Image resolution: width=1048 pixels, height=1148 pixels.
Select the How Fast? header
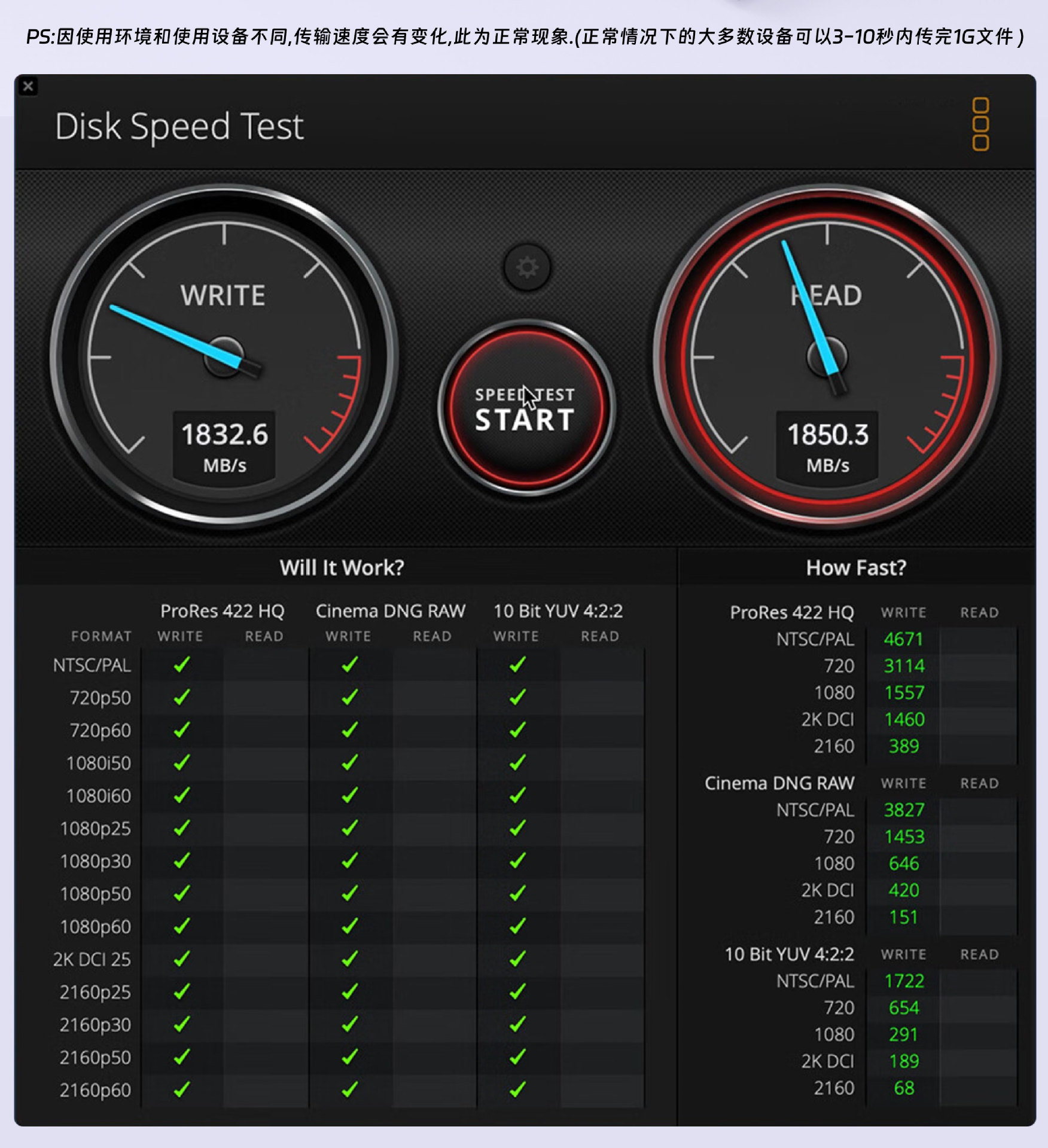(x=856, y=567)
